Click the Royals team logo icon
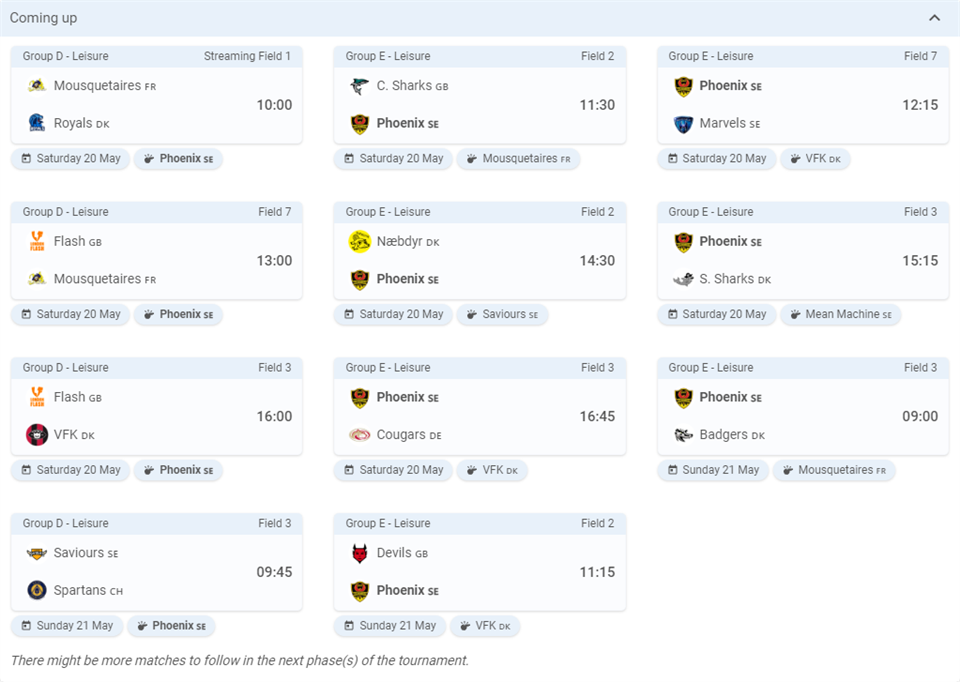Image resolution: width=960 pixels, height=682 pixels. 37,123
